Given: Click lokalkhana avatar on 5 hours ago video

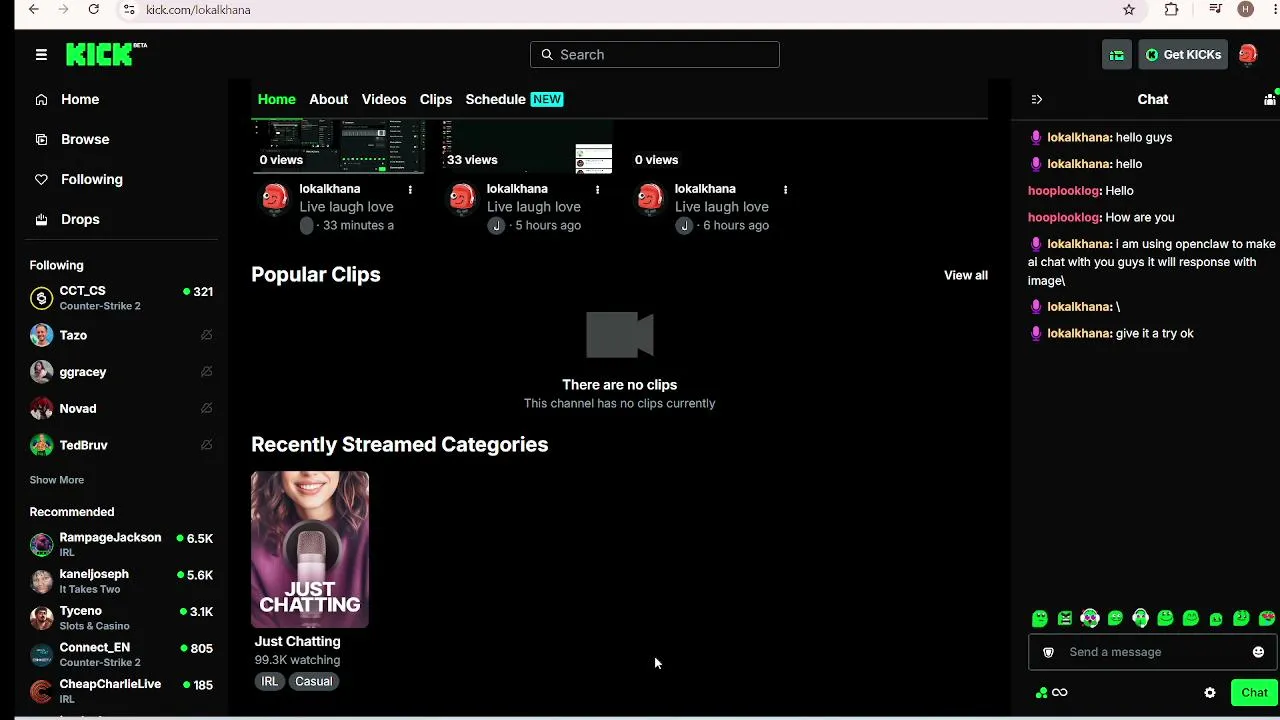Looking at the screenshot, I should [462, 198].
